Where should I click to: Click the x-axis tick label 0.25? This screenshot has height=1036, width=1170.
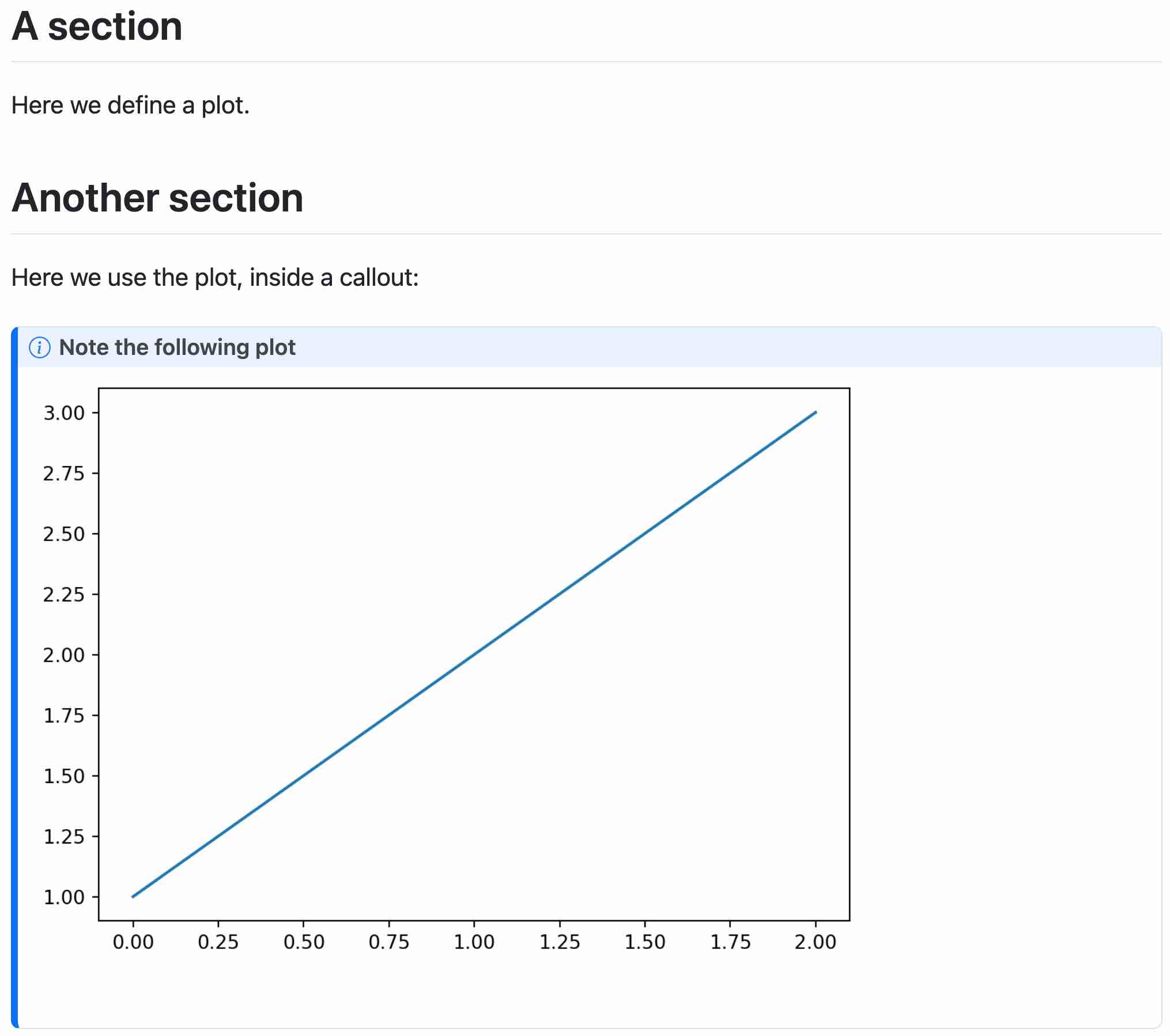coord(218,942)
